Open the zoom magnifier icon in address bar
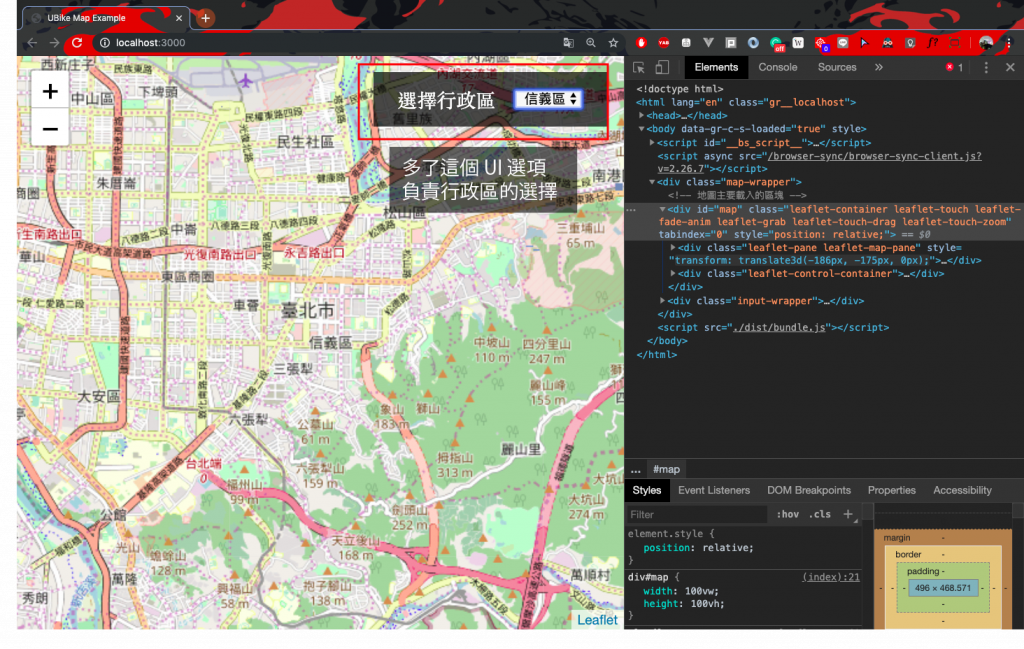The width and height of the screenshot is (1024, 649). (x=590, y=42)
